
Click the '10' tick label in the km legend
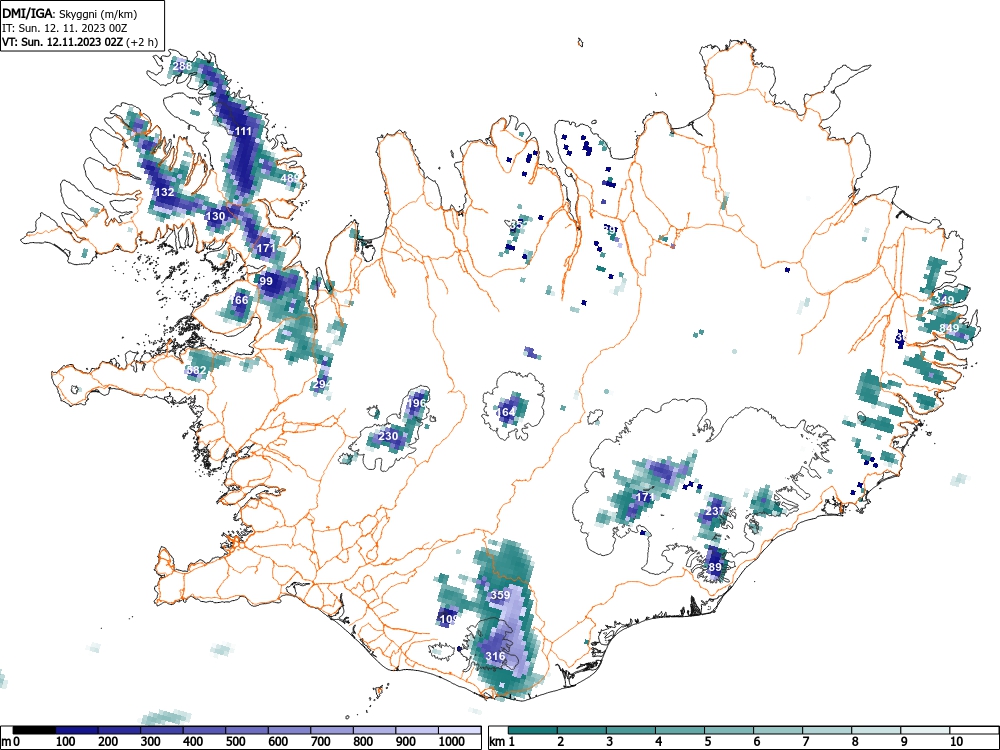coord(956,742)
